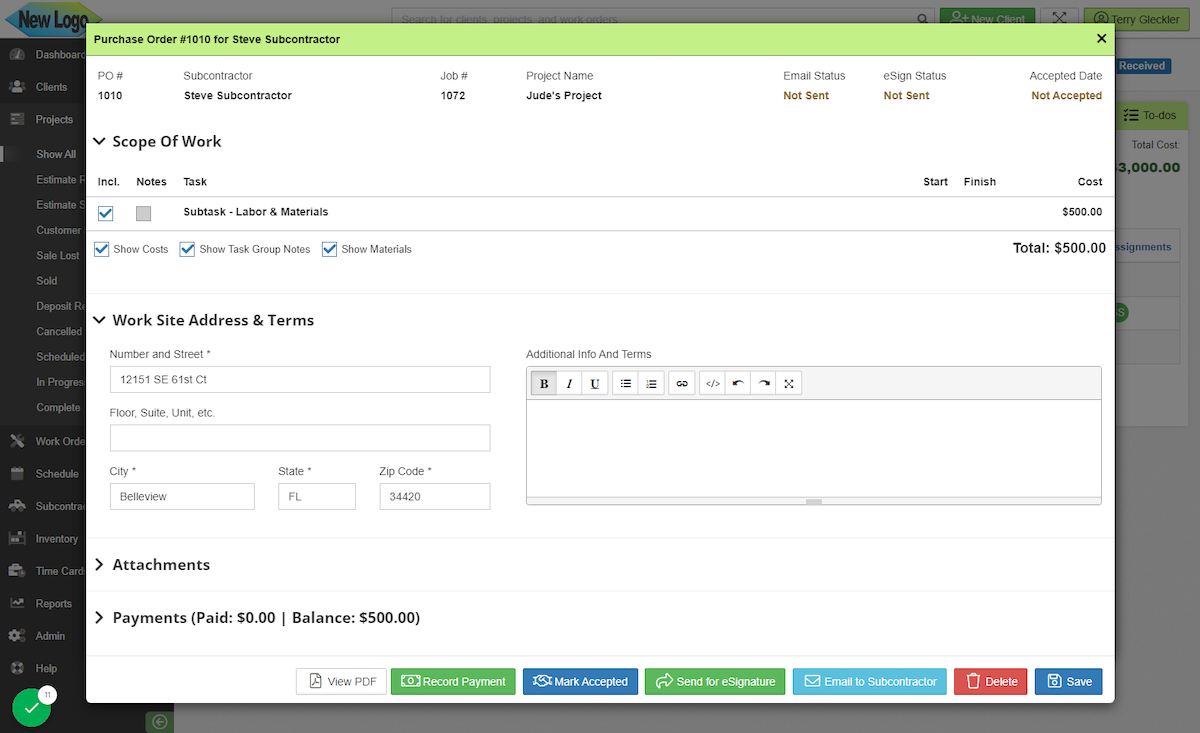Insert a numbered list in editor
Image resolution: width=1200 pixels, height=733 pixels.
coord(651,383)
